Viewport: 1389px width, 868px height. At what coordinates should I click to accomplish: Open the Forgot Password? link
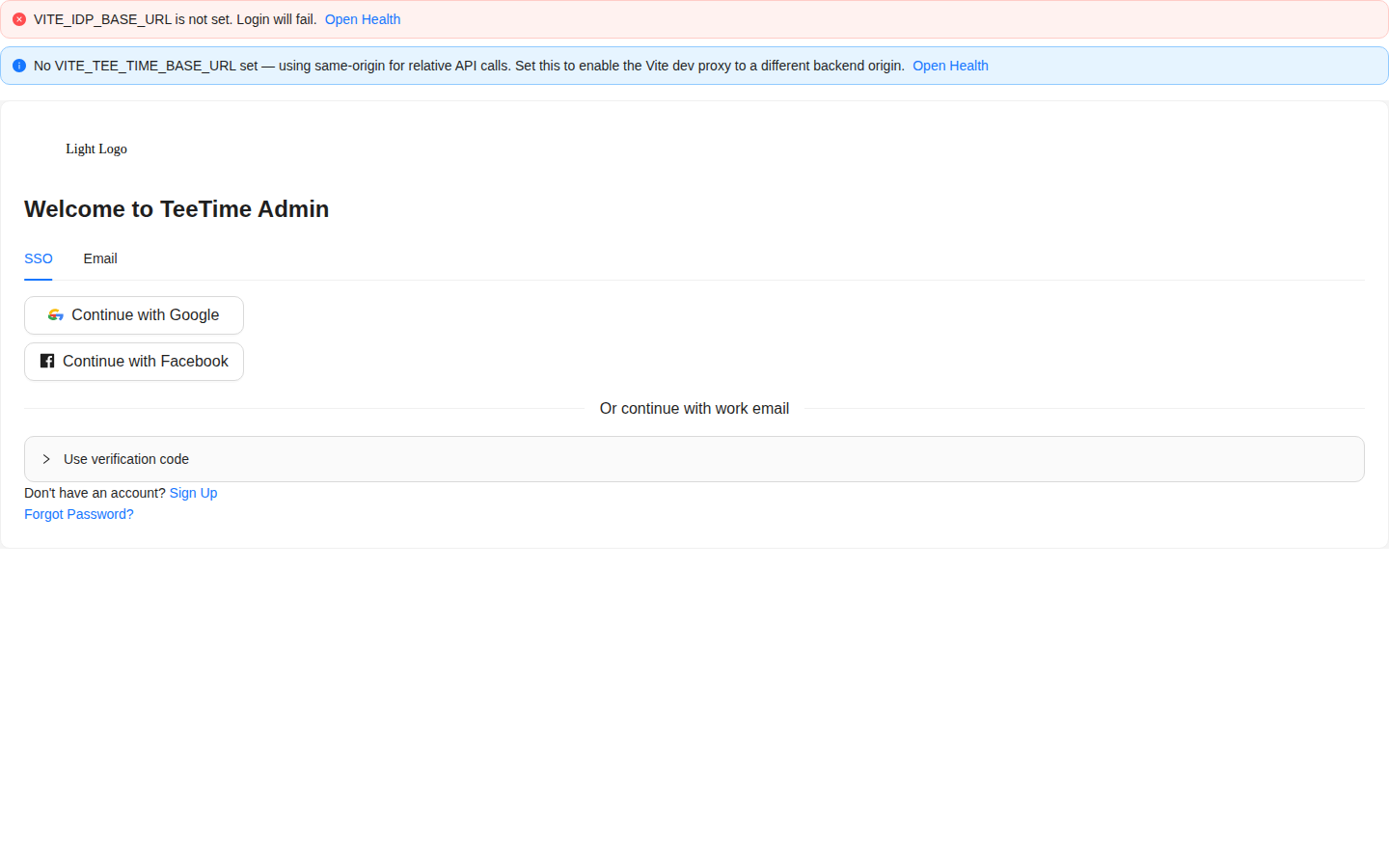pos(79,514)
